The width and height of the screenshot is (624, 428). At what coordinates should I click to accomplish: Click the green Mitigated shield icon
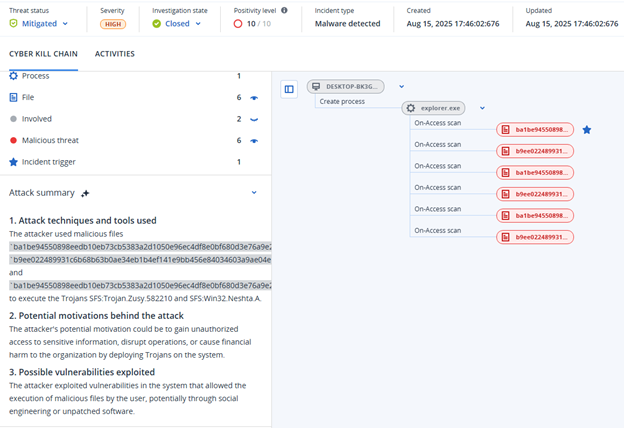click(13, 24)
